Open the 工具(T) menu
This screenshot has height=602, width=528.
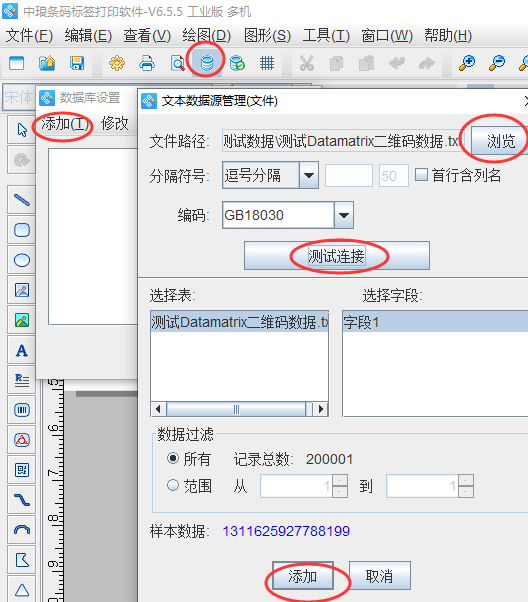(326, 36)
